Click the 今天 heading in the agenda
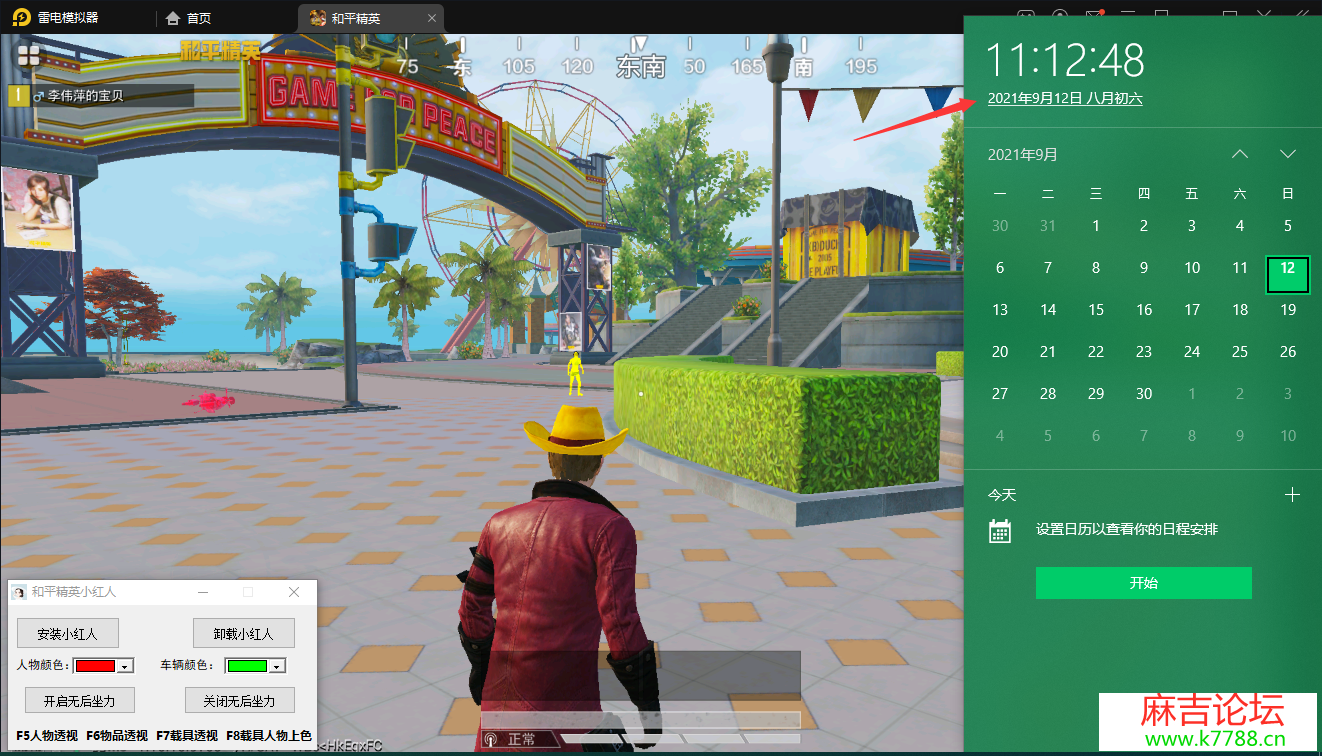This screenshot has width=1322, height=756. 1002,495
